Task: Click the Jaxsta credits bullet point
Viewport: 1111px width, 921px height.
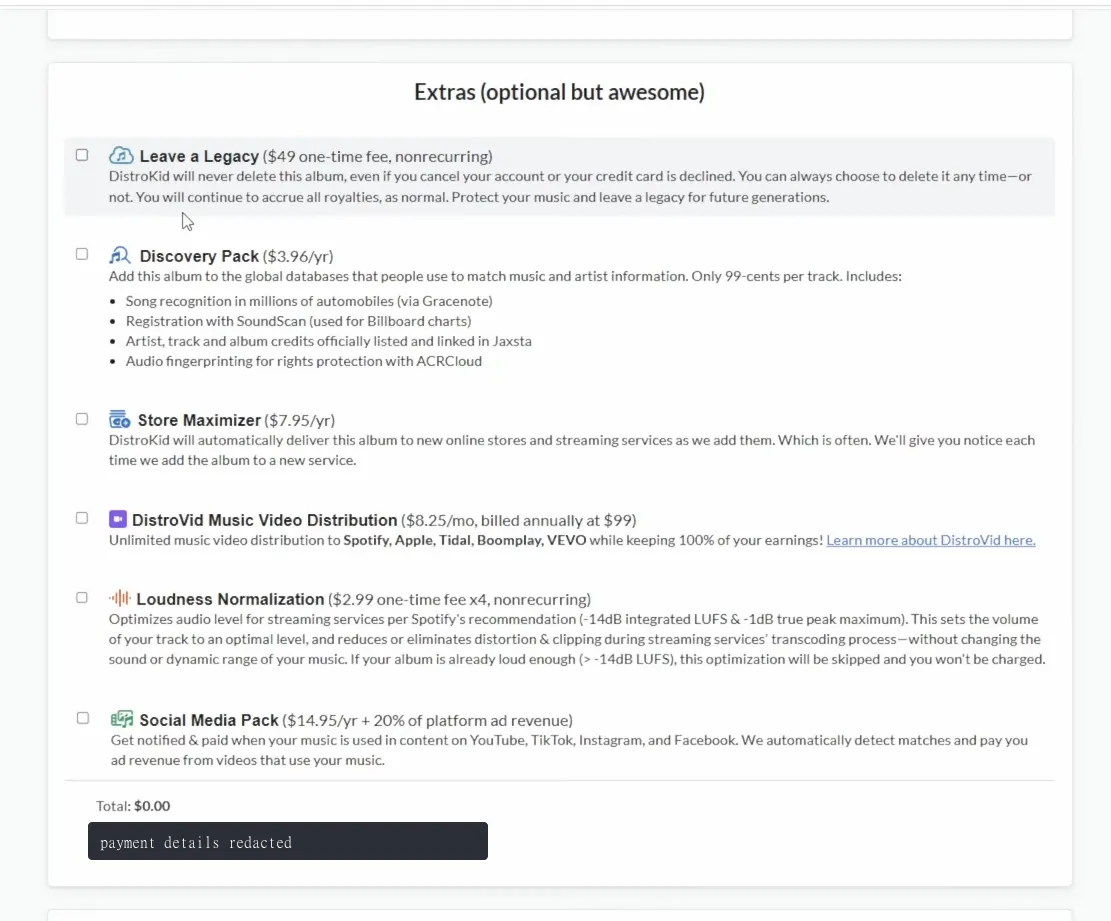Action: coord(329,341)
